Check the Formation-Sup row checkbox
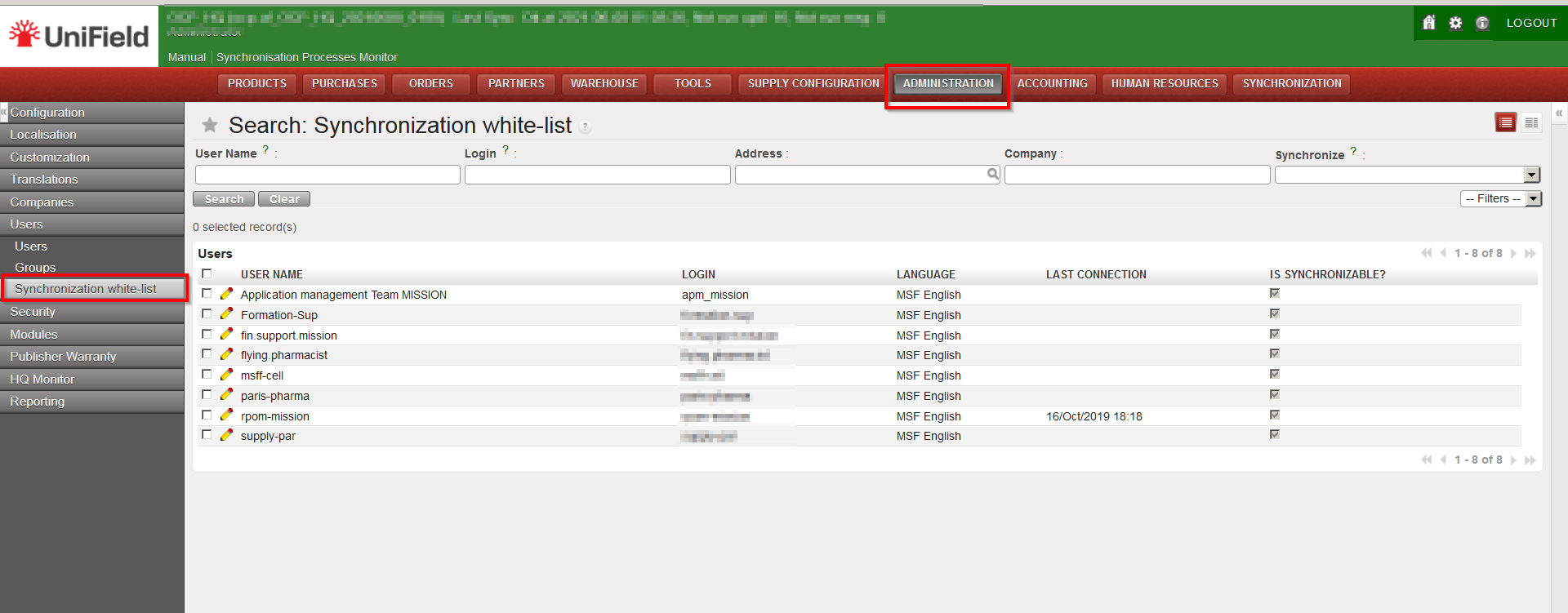The image size is (1568, 613). 207,313
